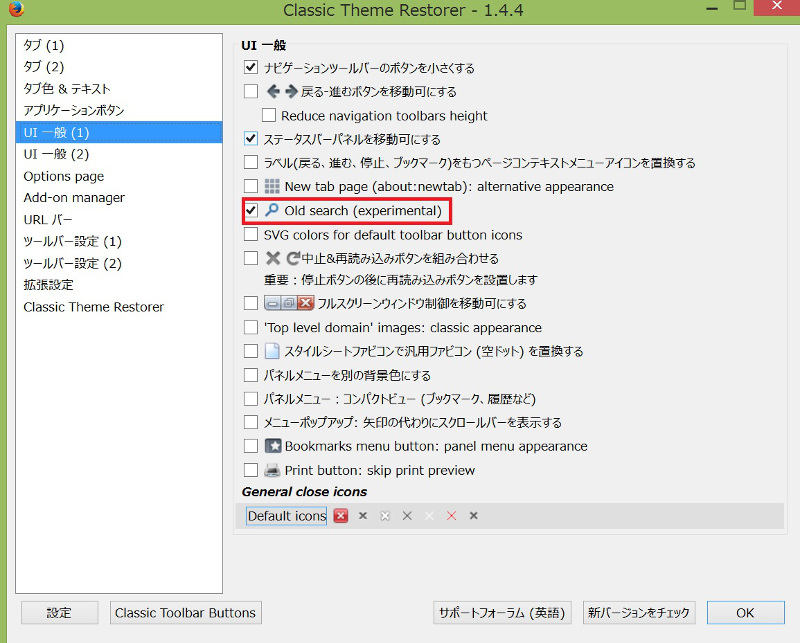Enable 'Top level domain' images classic appearance
The height and width of the screenshot is (643, 800).
tap(251, 327)
